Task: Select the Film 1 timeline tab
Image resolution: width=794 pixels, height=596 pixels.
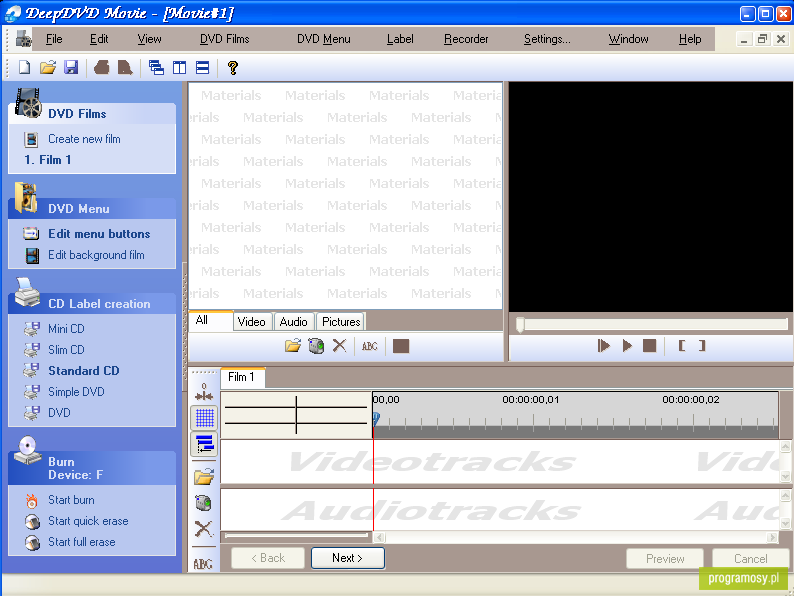Action: click(242, 377)
